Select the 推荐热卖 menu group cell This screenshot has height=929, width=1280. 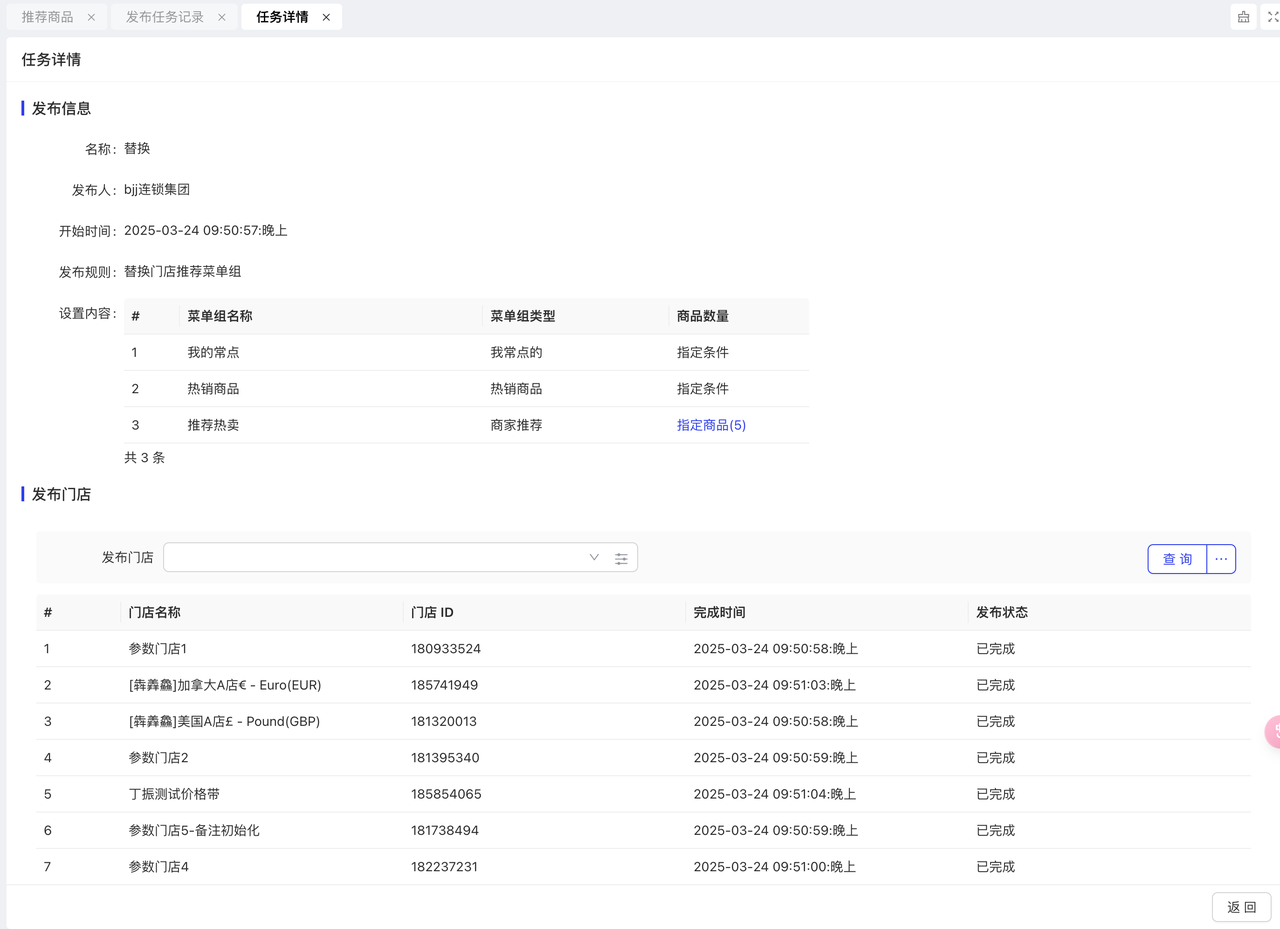pyautogui.click(x=213, y=425)
